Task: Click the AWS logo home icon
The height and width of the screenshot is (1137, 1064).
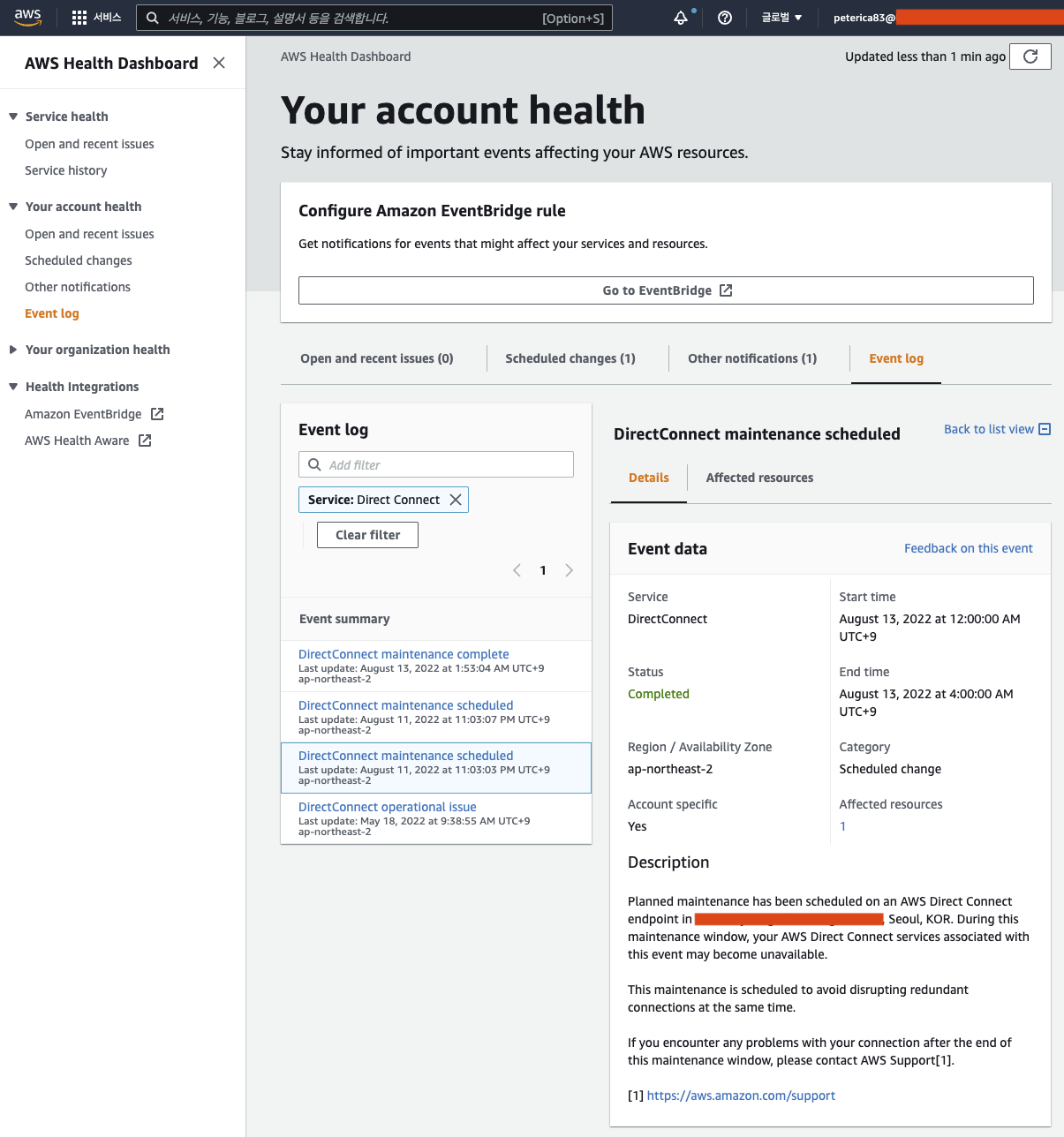Action: (28, 18)
